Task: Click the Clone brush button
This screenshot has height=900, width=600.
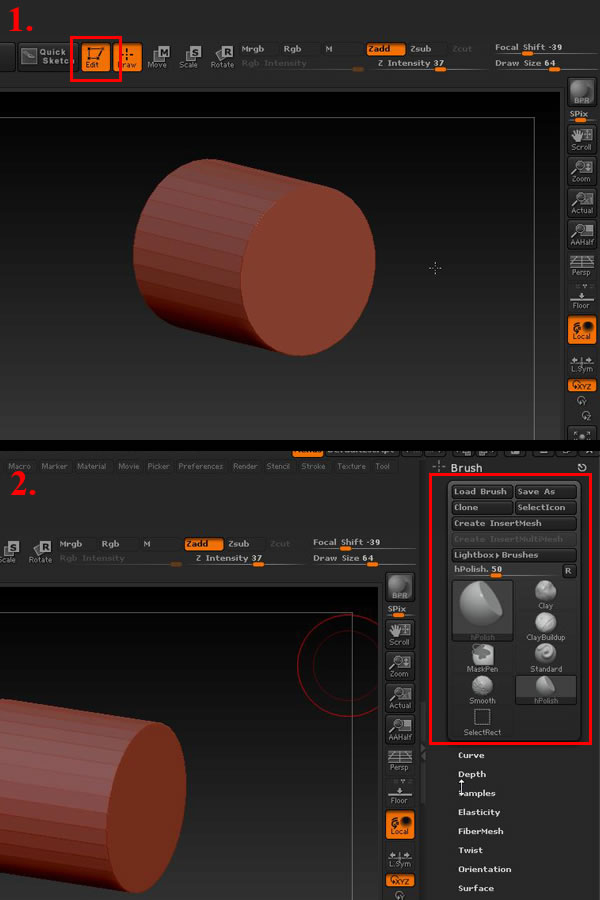Action: point(482,507)
